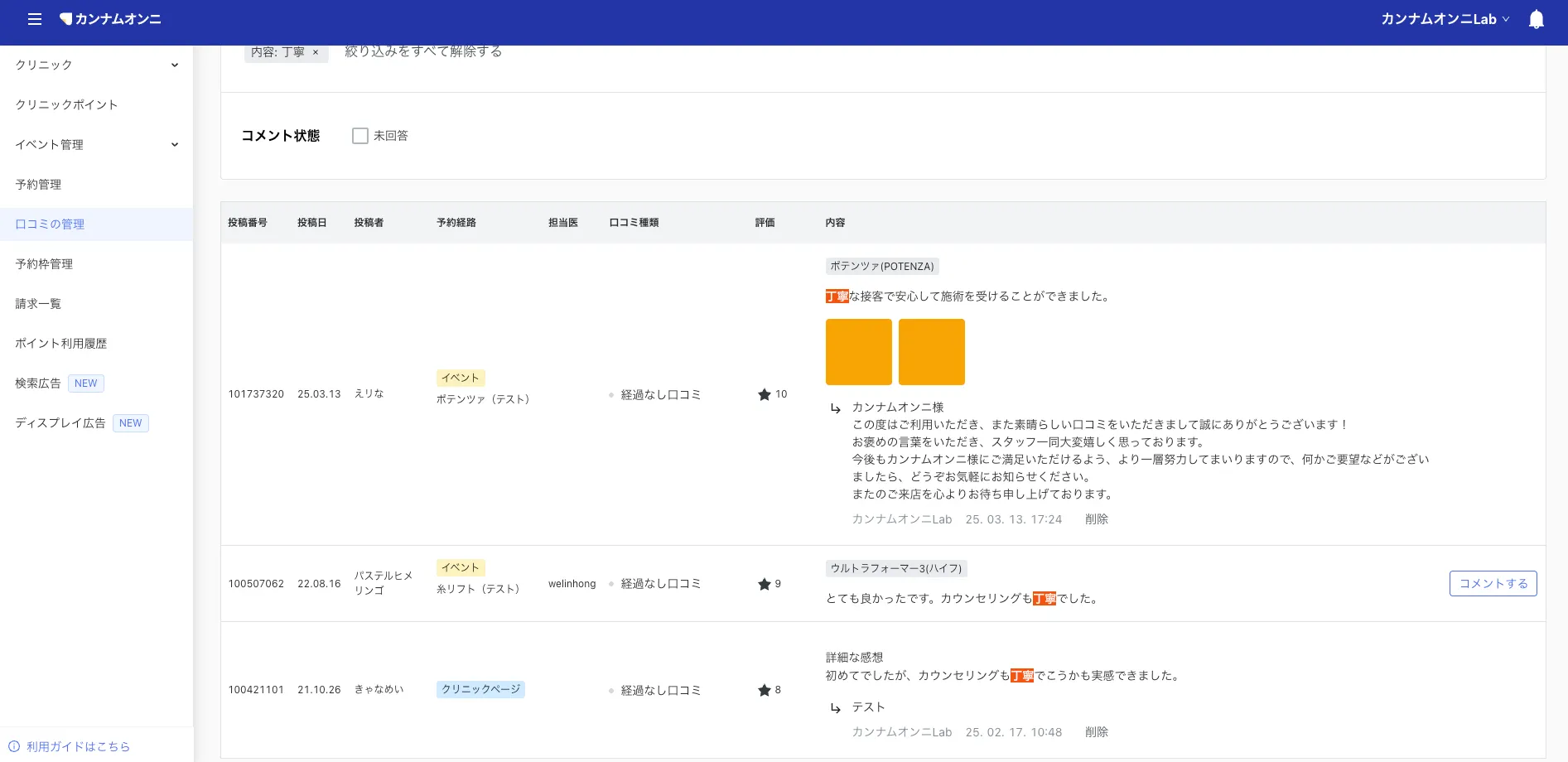The image size is (1568, 762).
Task: Click reply arrow icon before カンナムオンニ様
Action: click(x=836, y=408)
